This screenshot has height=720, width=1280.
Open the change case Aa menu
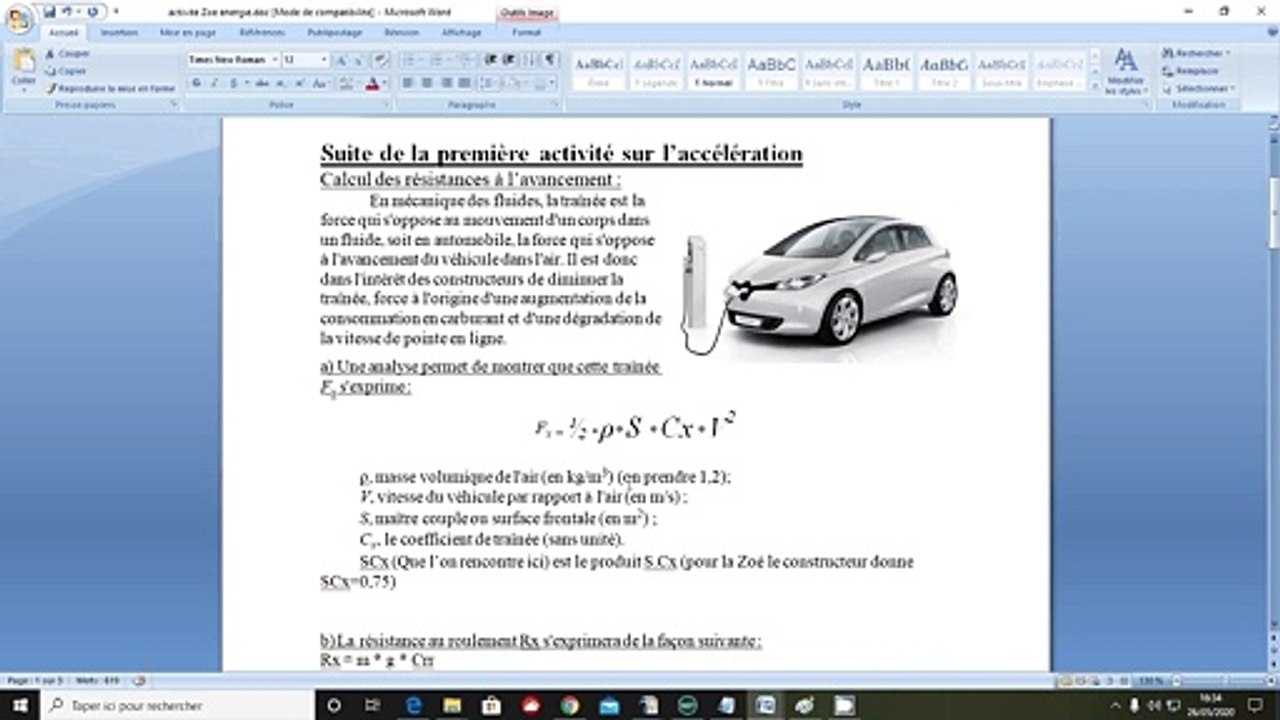tap(320, 83)
